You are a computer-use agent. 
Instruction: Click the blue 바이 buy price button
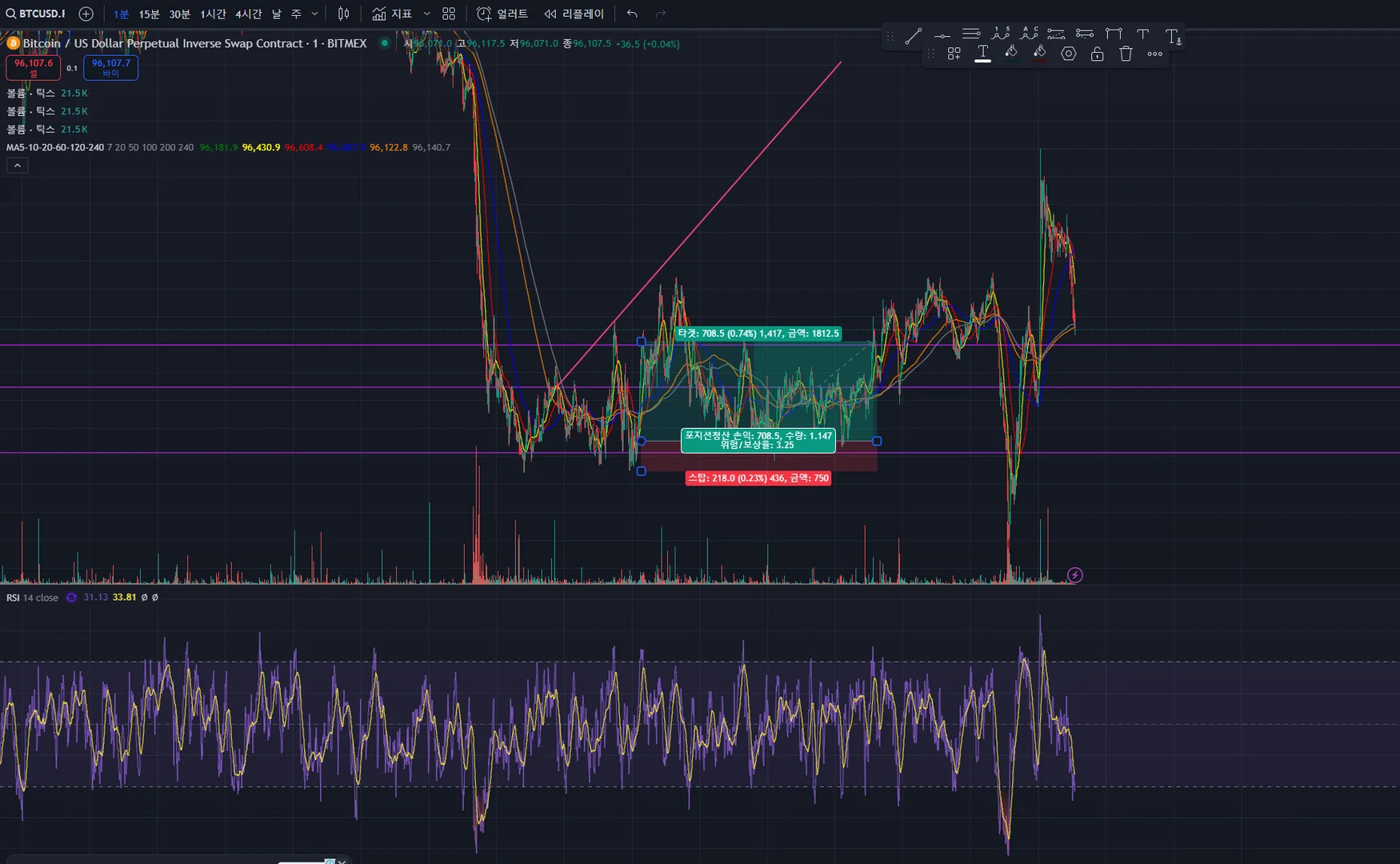[110, 68]
